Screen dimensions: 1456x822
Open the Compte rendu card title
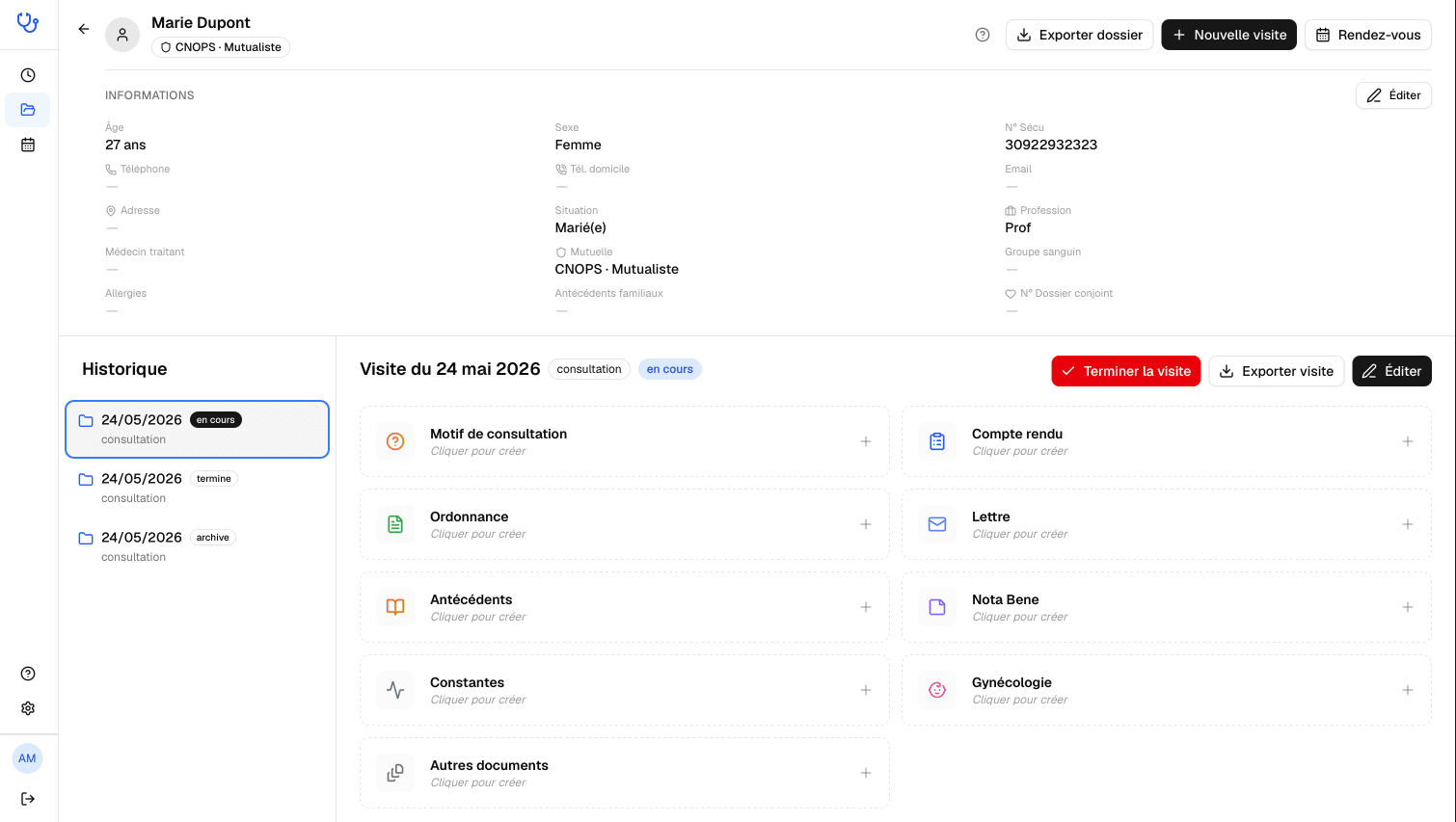coord(1017,434)
